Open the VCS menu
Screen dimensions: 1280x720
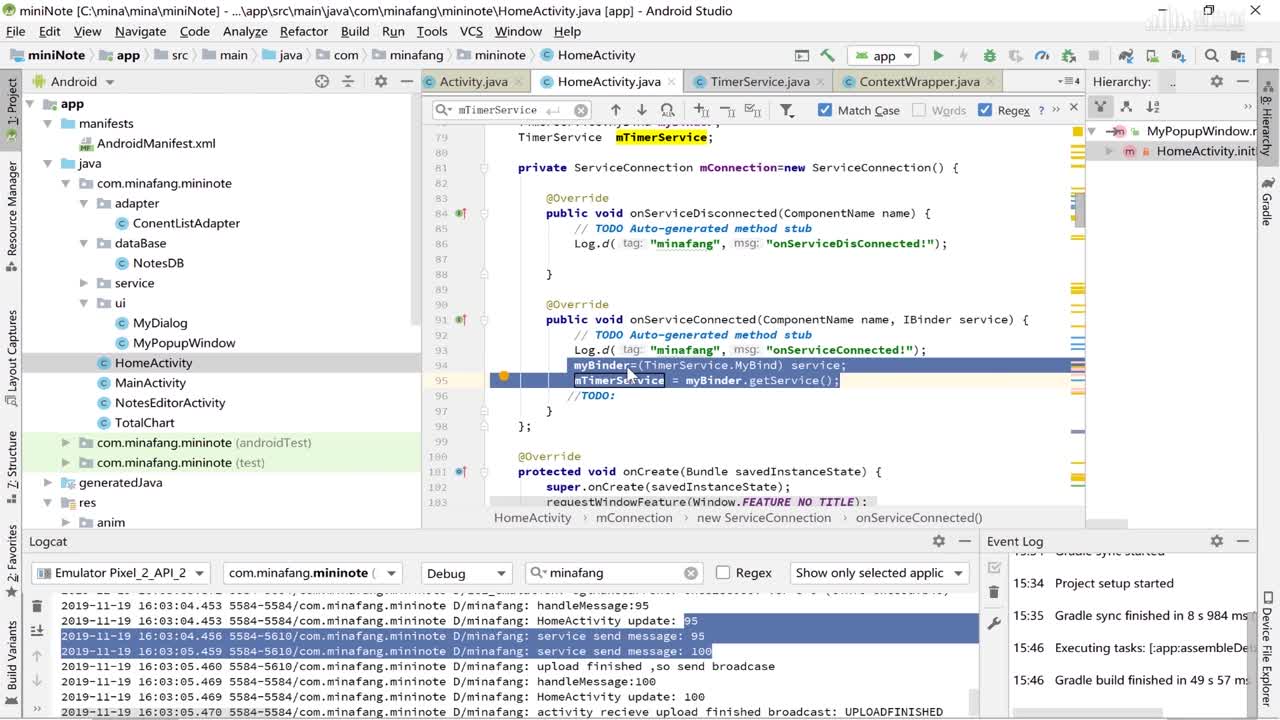[471, 31]
